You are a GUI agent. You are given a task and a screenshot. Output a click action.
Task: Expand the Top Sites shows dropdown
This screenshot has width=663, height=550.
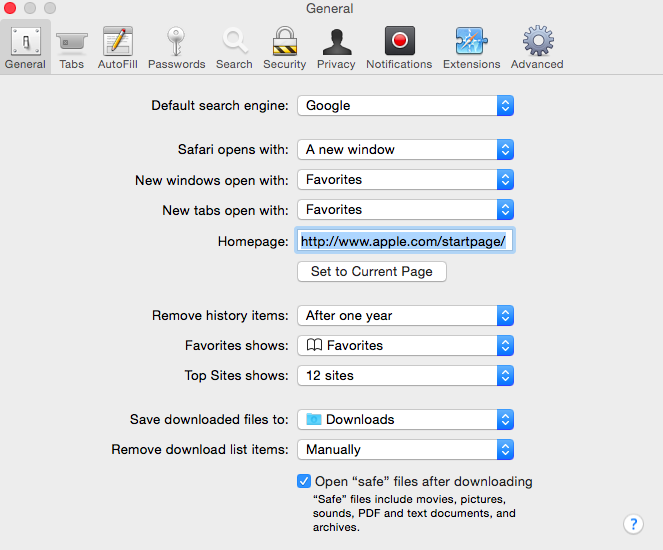click(x=405, y=376)
